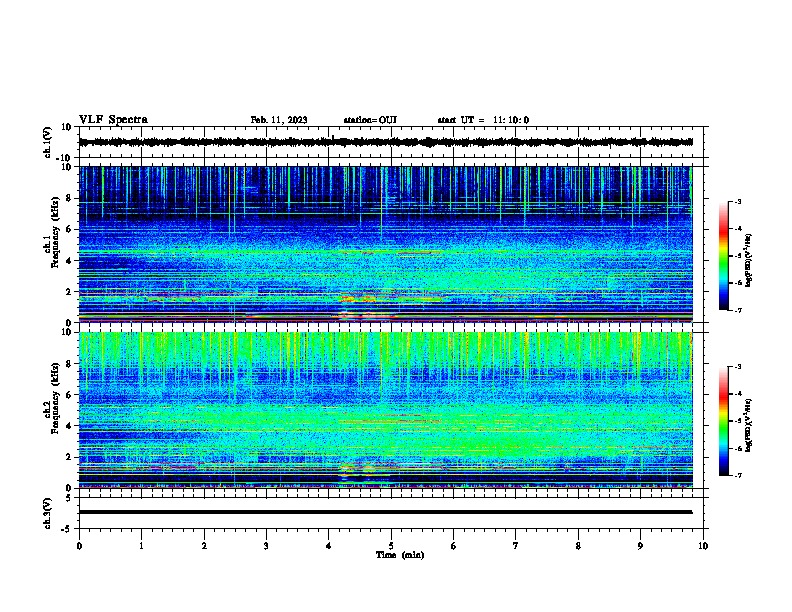This screenshot has width=792, height=612.
Task: Click the "-7" label on ch.2 colorbar
Action: tap(737, 475)
